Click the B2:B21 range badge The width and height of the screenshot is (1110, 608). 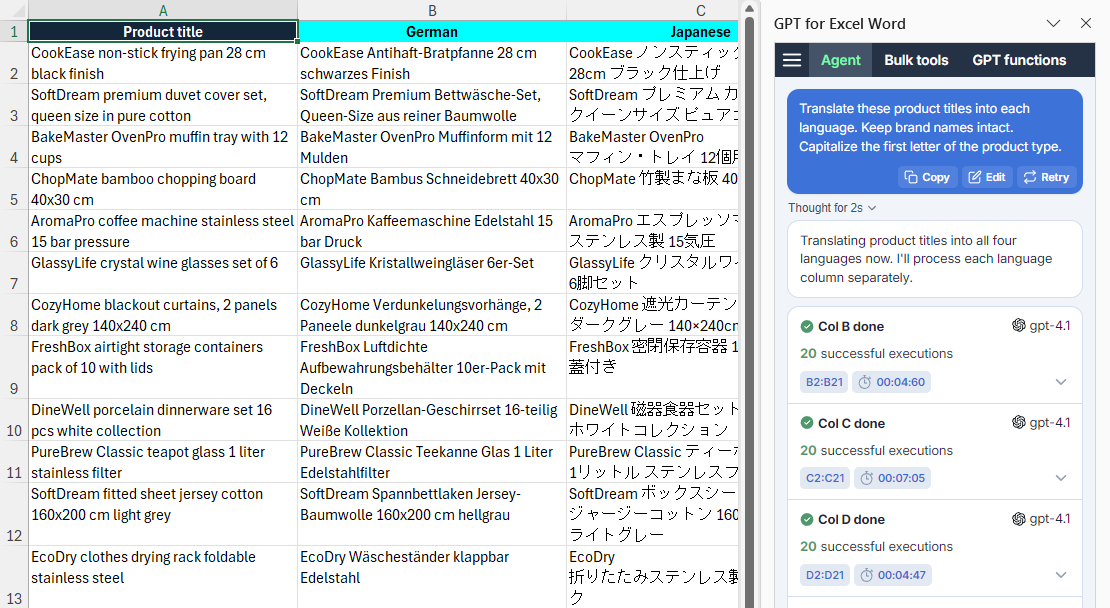[x=824, y=381]
